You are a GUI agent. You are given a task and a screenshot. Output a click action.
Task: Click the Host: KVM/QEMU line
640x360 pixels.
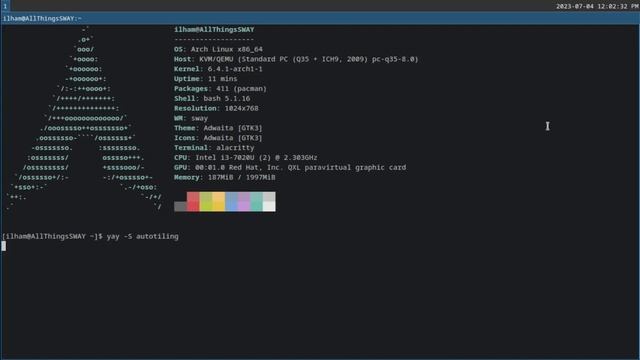(296, 59)
